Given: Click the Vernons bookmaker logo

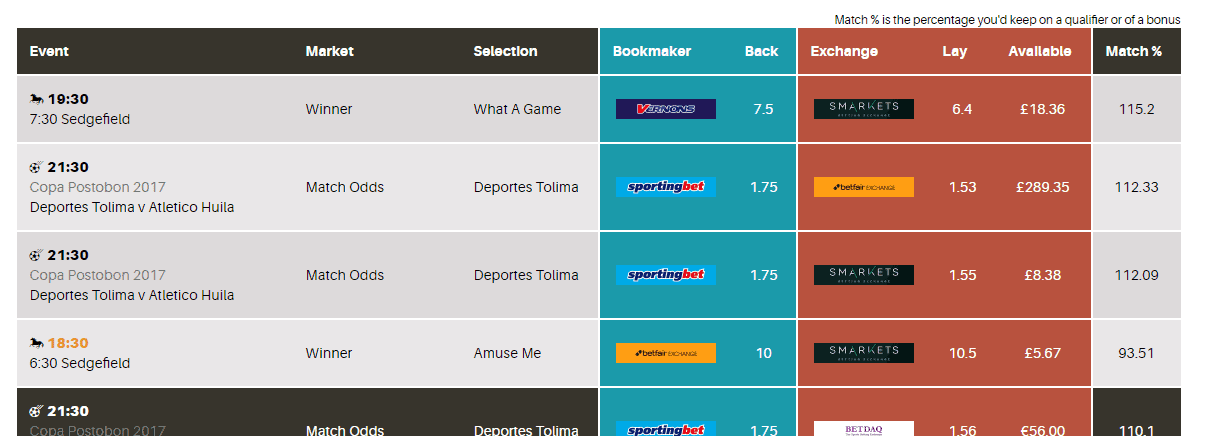Looking at the screenshot, I should coord(665,109).
